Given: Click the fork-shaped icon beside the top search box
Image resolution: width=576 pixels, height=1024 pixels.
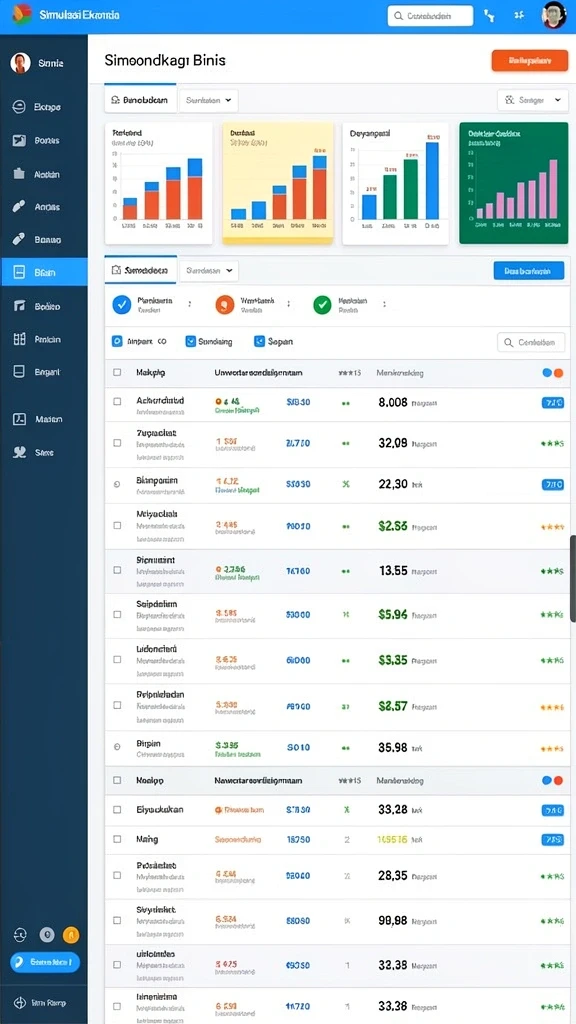Looking at the screenshot, I should pyautogui.click(x=489, y=15).
